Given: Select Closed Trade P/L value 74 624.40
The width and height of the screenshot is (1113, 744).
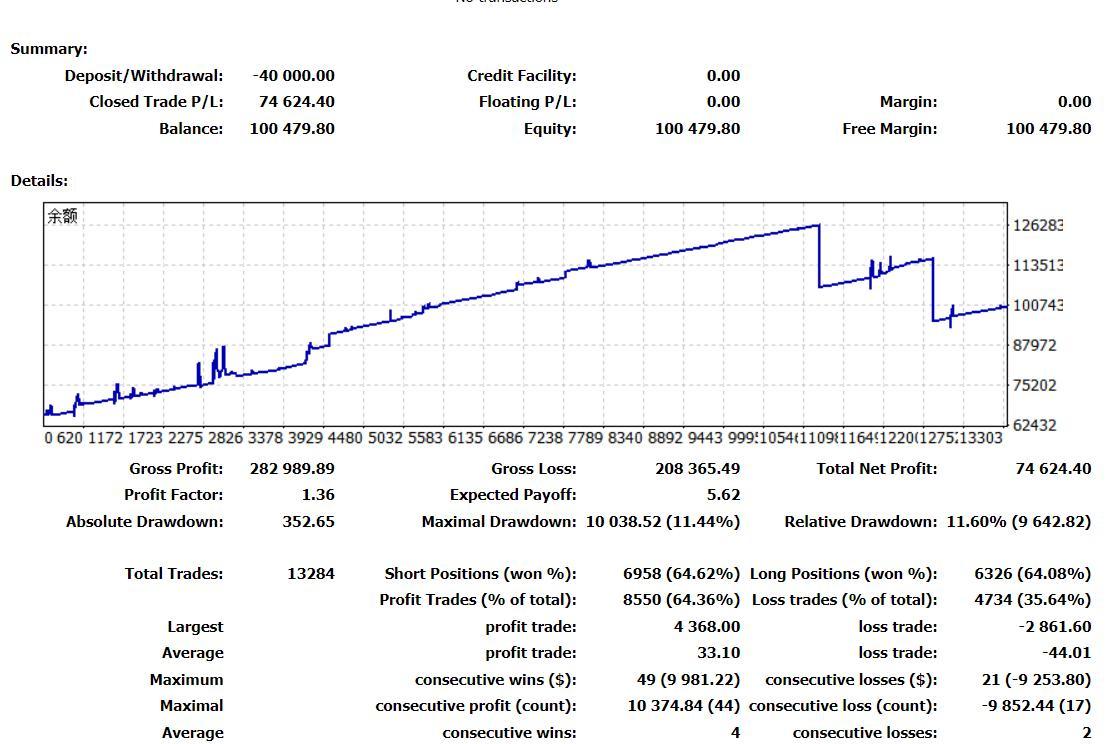Looking at the screenshot, I should 297,102.
